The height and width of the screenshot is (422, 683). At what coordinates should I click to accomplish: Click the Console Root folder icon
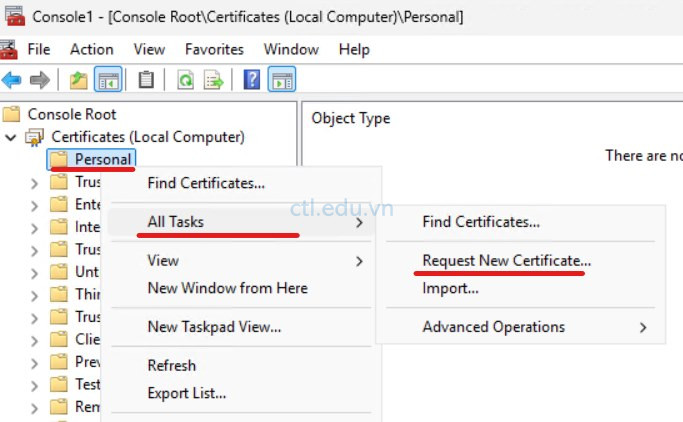11,114
